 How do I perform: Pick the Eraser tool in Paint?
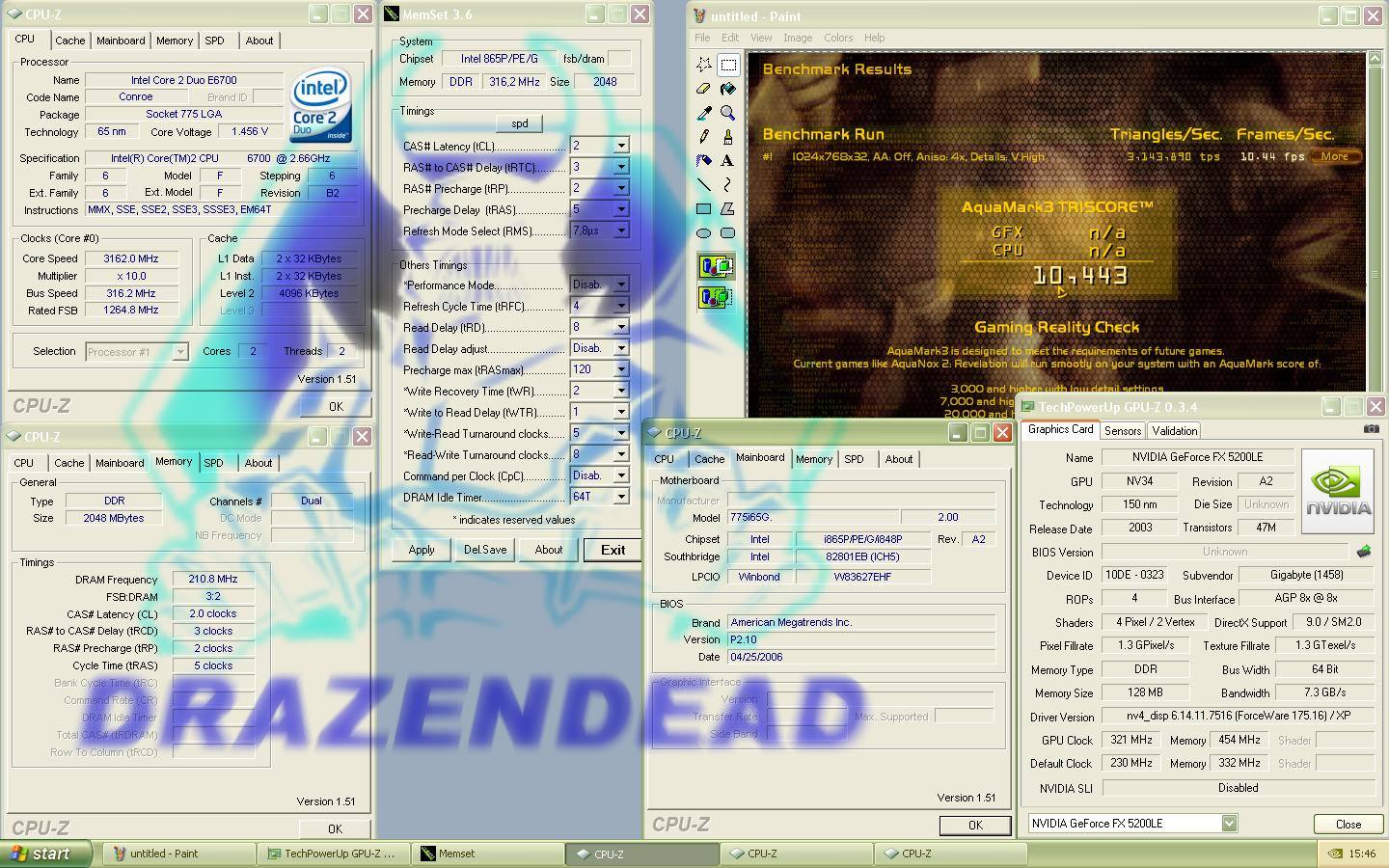pyautogui.click(x=704, y=89)
